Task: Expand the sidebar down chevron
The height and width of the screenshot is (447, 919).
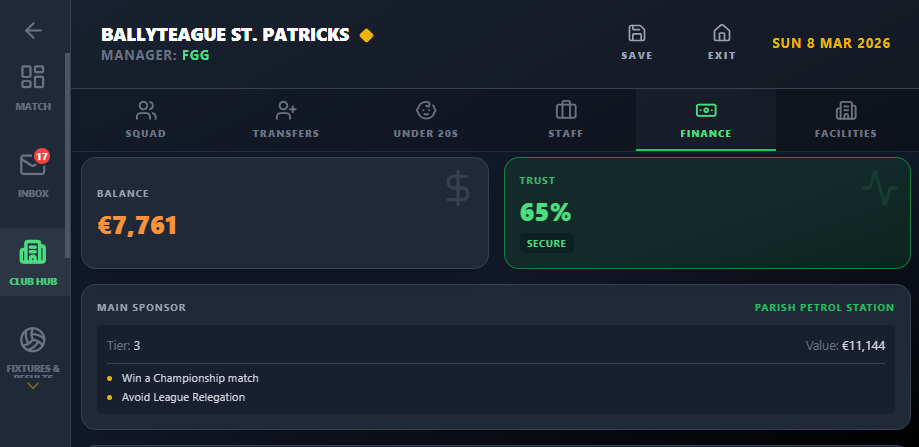Action: click(33, 386)
